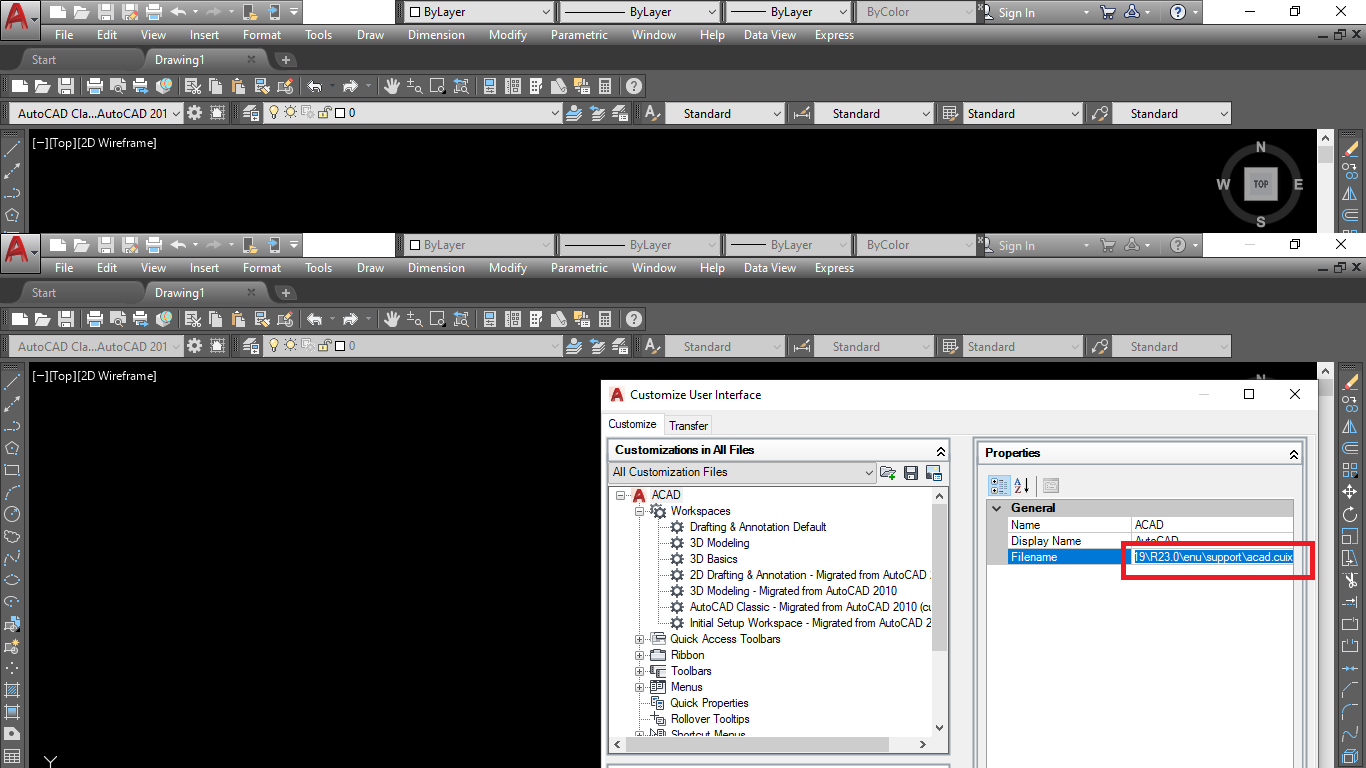The width and height of the screenshot is (1366, 768).
Task: Open Layer Properties Manager icon in lower window
Action: pos(250,346)
